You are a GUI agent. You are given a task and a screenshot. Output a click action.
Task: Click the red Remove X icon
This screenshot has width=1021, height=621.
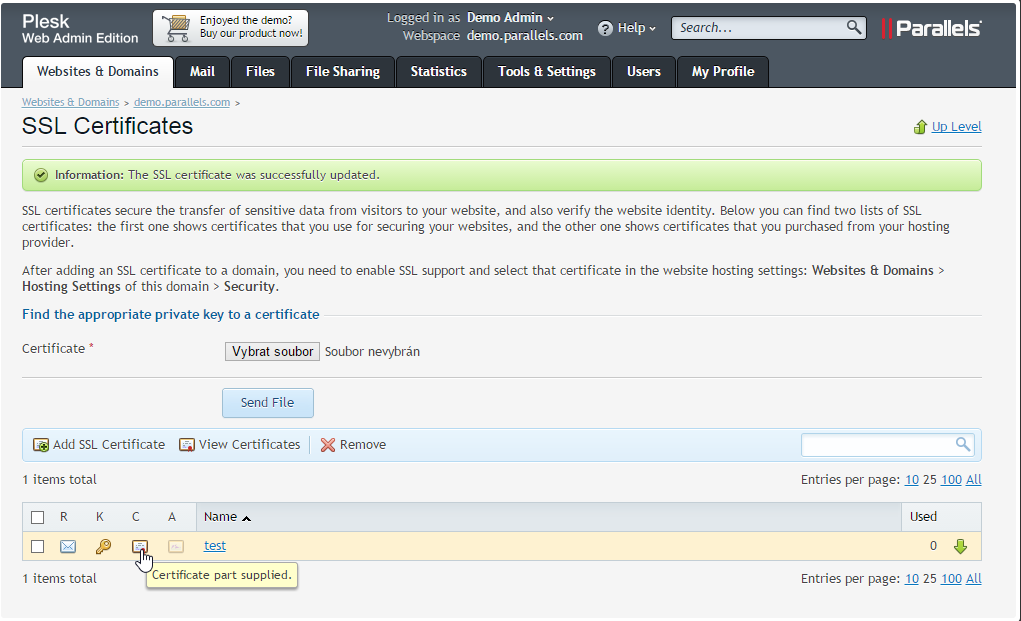point(328,445)
